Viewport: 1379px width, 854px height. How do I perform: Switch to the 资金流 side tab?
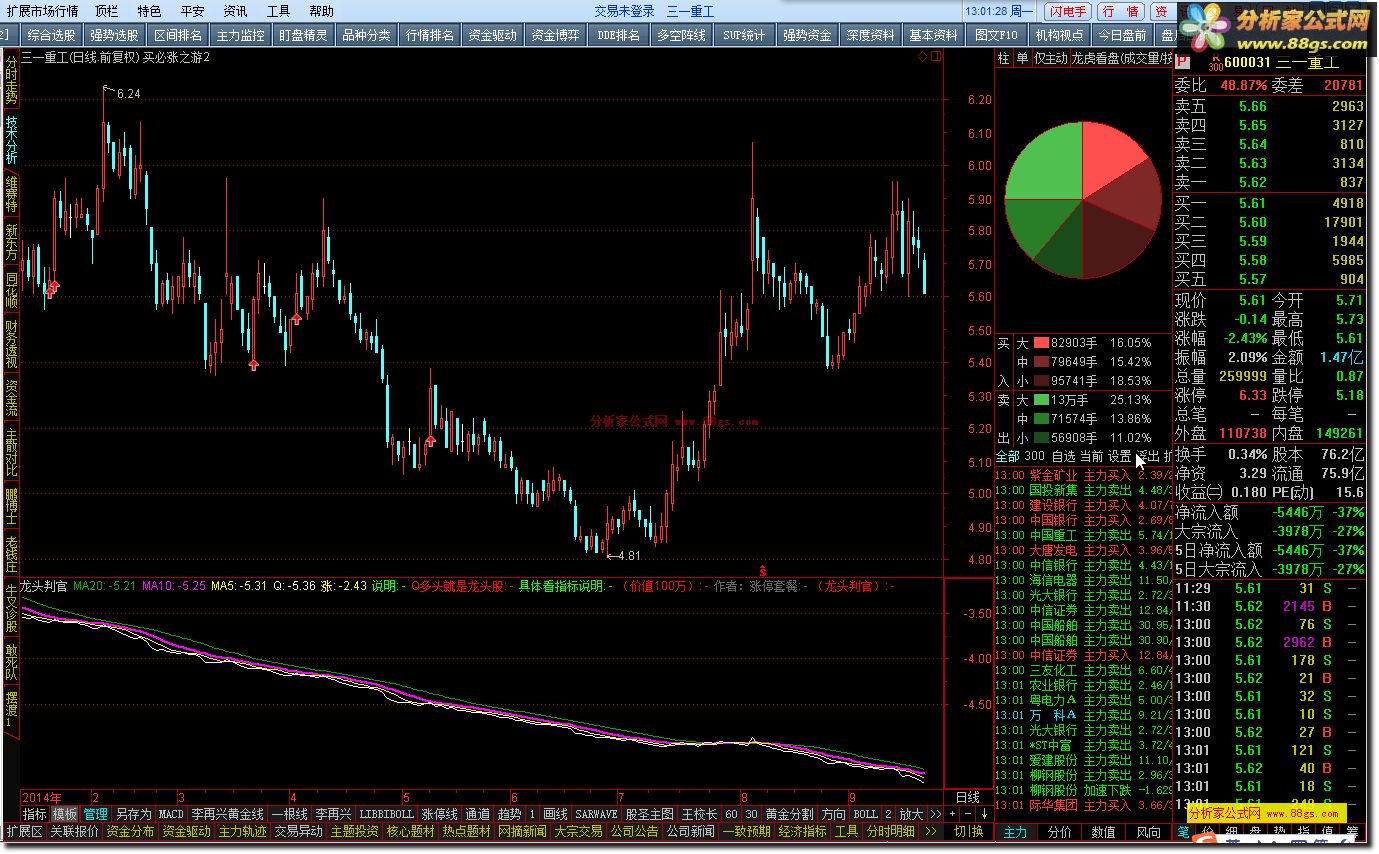(x=11, y=398)
